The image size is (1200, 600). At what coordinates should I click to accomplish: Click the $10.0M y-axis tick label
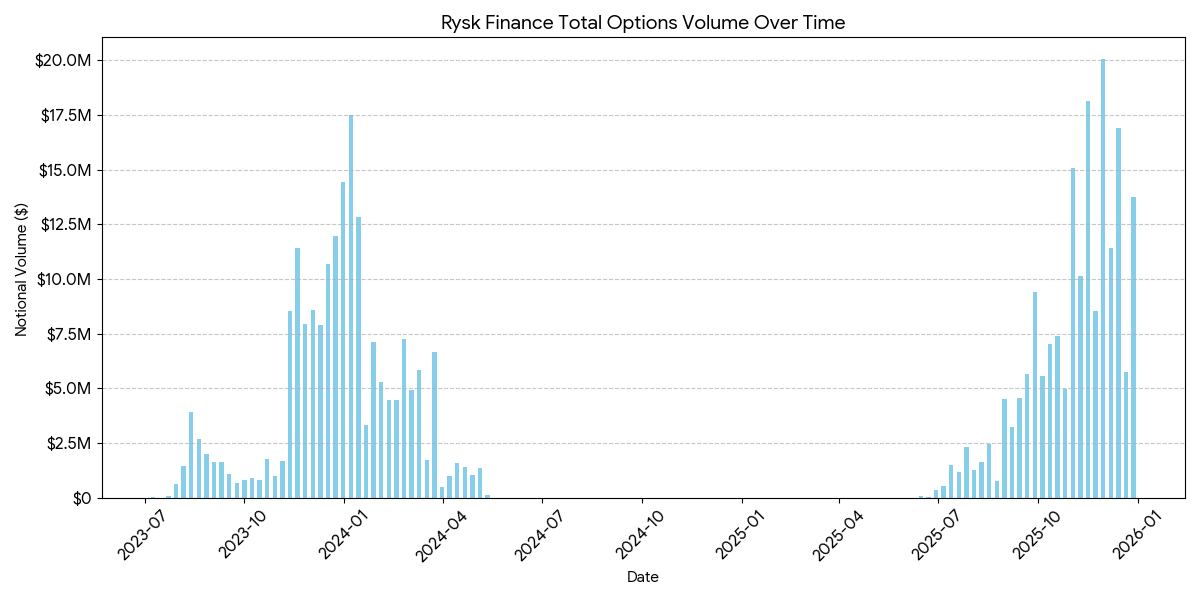click(63, 279)
